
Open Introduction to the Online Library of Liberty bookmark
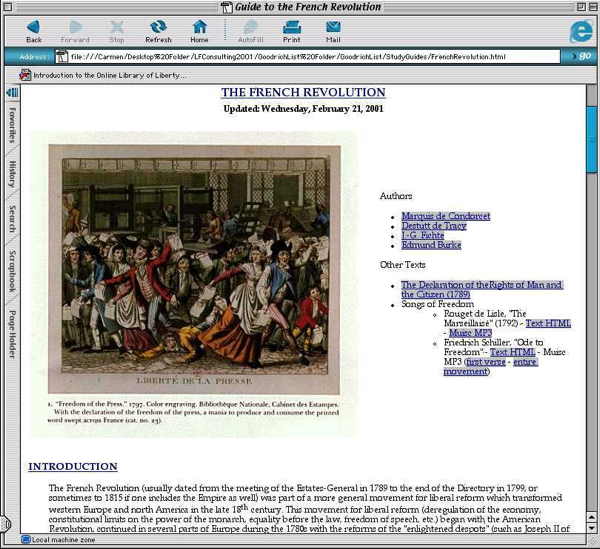[x=103, y=75]
